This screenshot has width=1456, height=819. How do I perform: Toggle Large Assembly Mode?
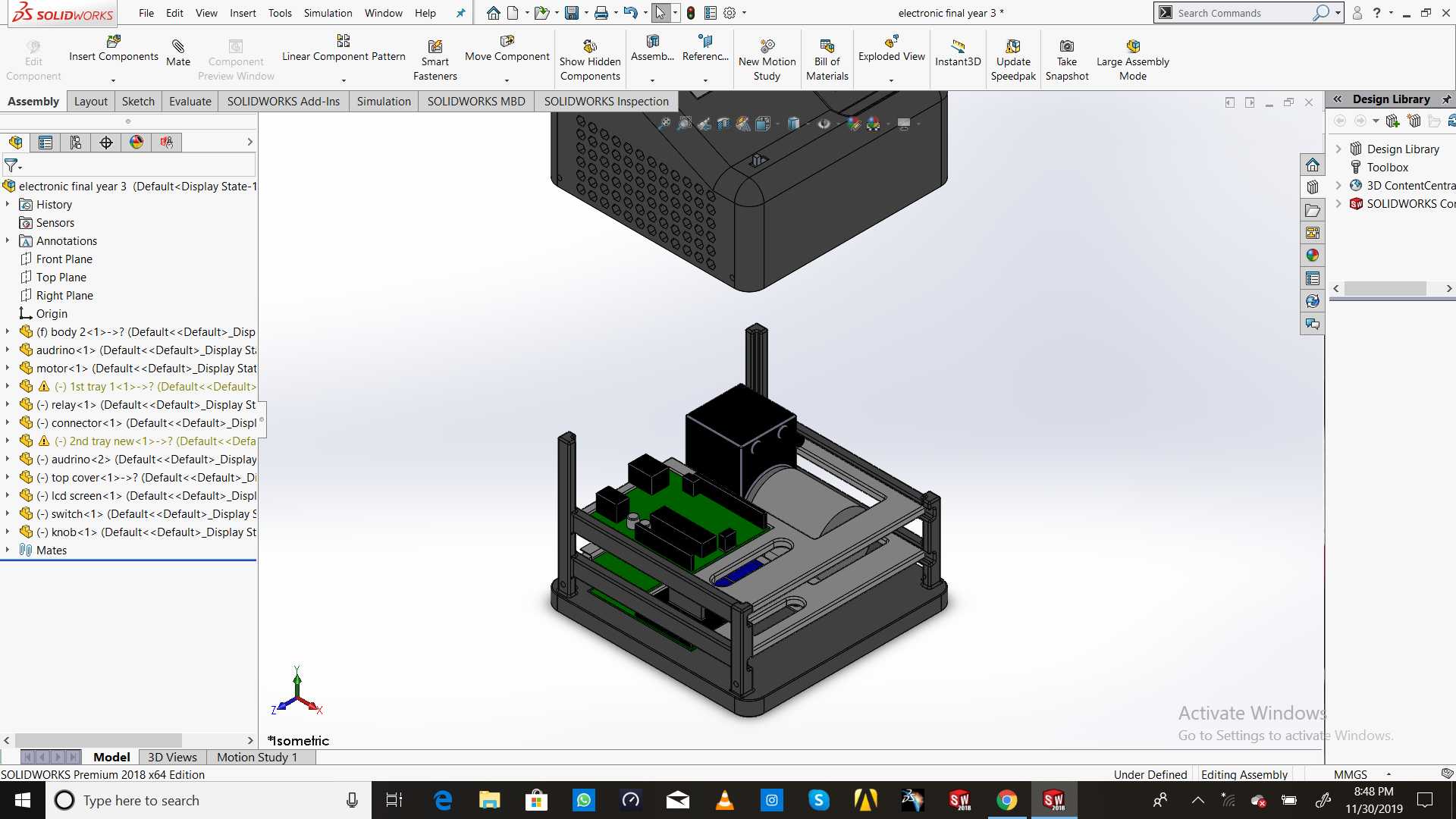1133,60
